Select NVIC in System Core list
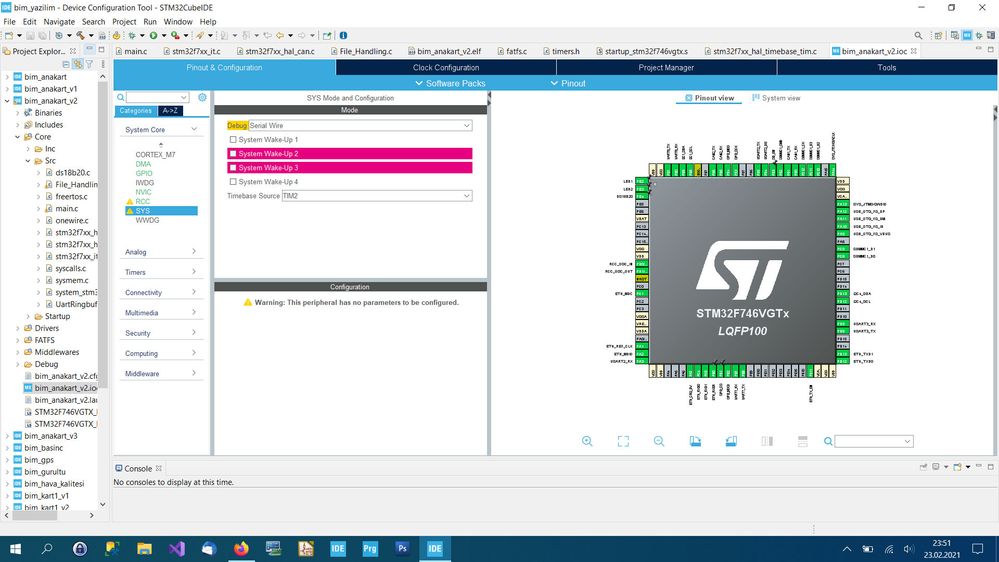This screenshot has width=999, height=562. [x=143, y=192]
